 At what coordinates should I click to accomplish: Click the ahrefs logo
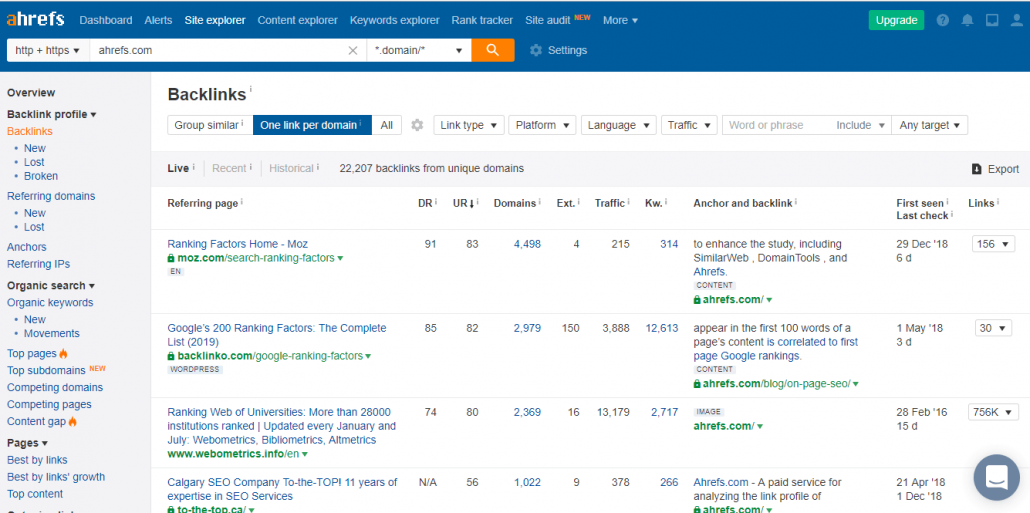tap(35, 20)
